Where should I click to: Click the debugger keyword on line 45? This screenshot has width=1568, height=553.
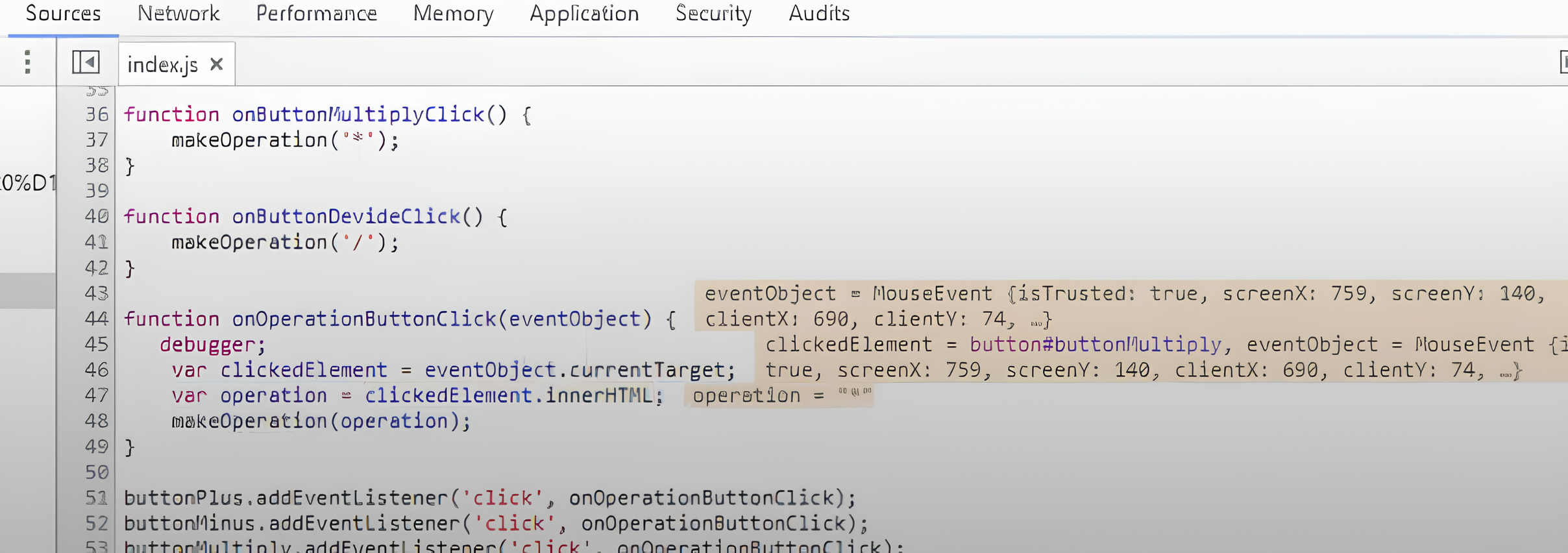212,345
